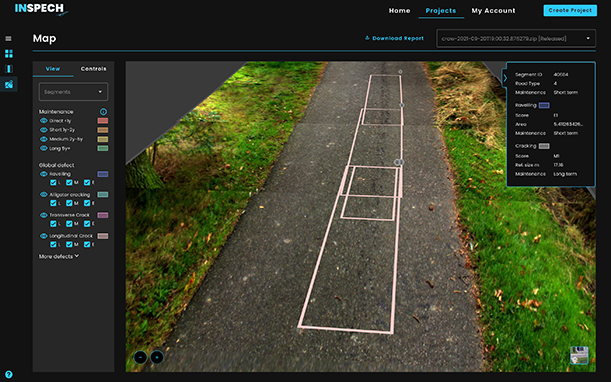
Task: Uncheck the Ravelling L checkbox
Action: pos(53,182)
